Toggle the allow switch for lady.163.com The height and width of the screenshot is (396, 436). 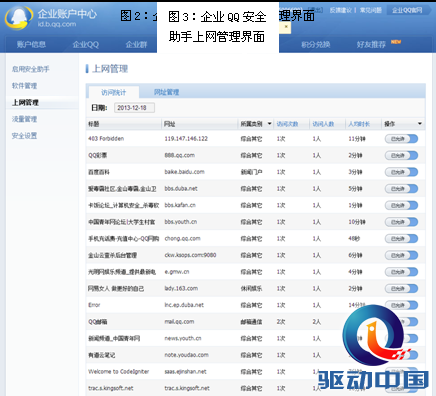pos(401,289)
